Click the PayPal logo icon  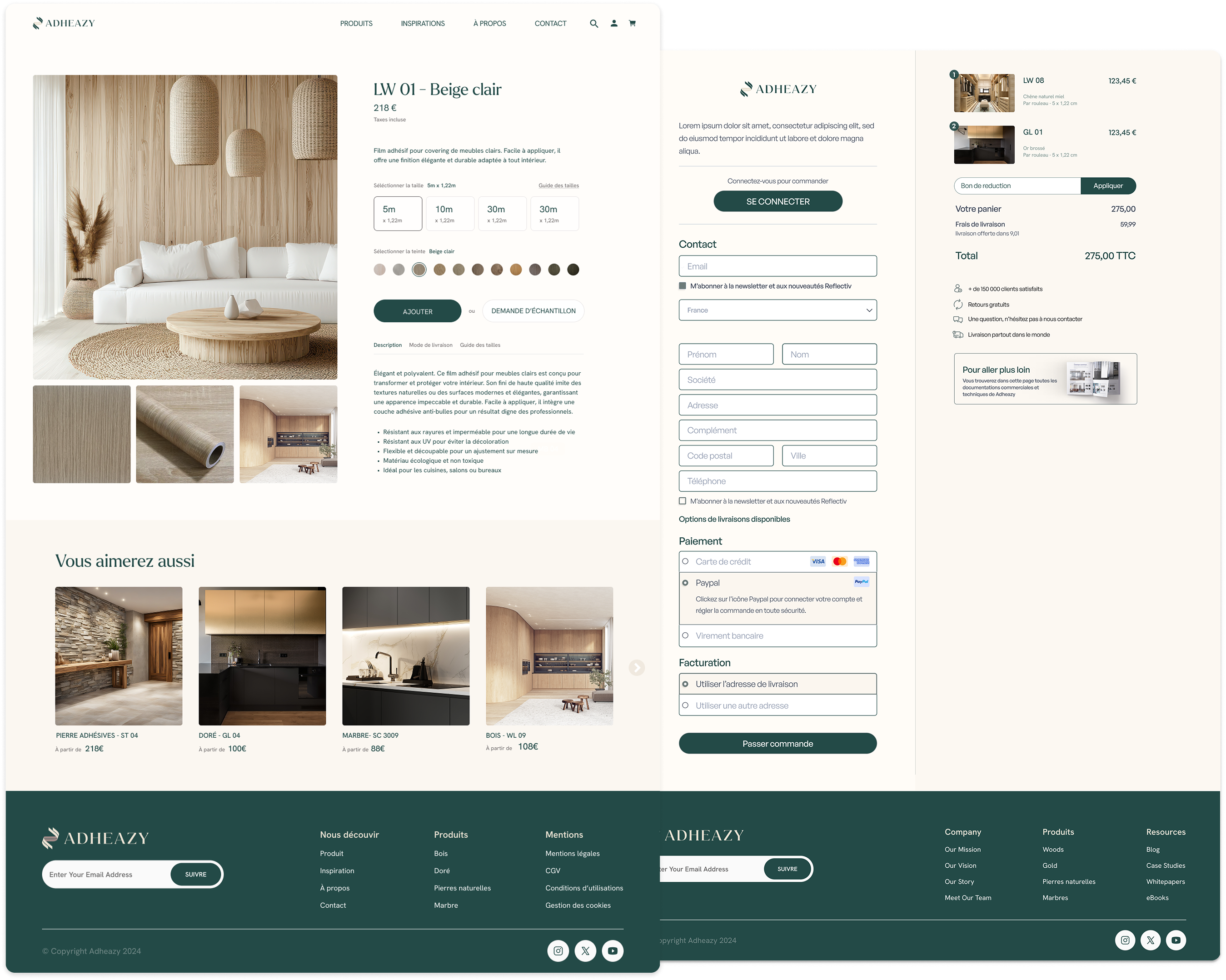tap(861, 581)
